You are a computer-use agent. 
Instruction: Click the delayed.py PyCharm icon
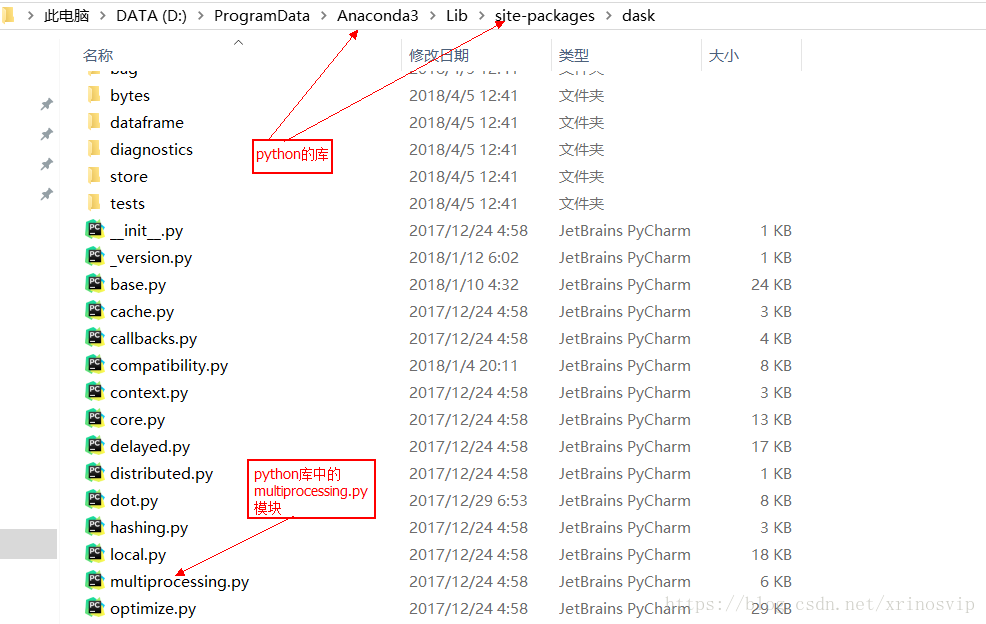[95, 446]
